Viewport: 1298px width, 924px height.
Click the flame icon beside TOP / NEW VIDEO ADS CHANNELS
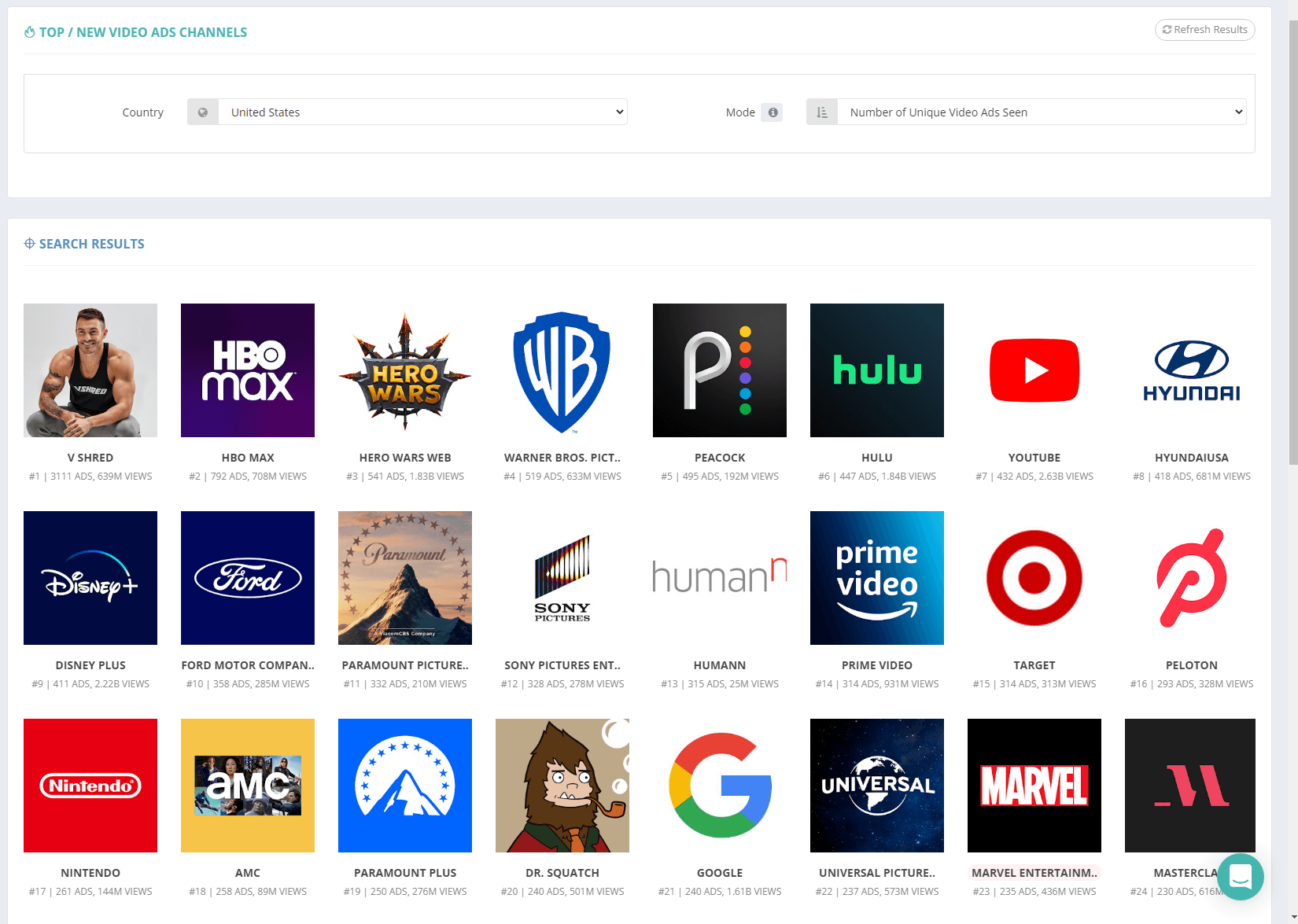[29, 31]
